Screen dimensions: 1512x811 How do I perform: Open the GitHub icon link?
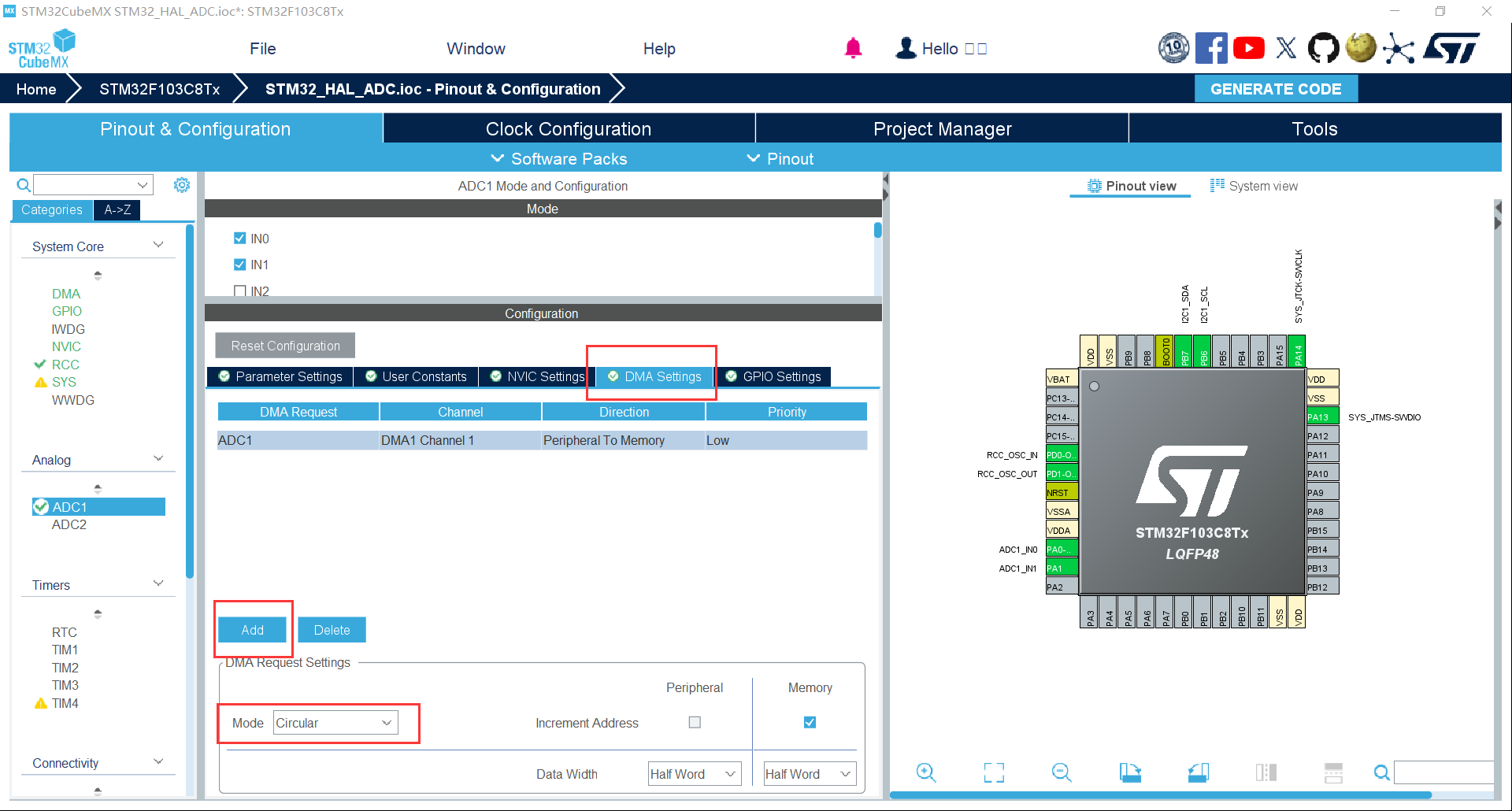click(x=1323, y=48)
